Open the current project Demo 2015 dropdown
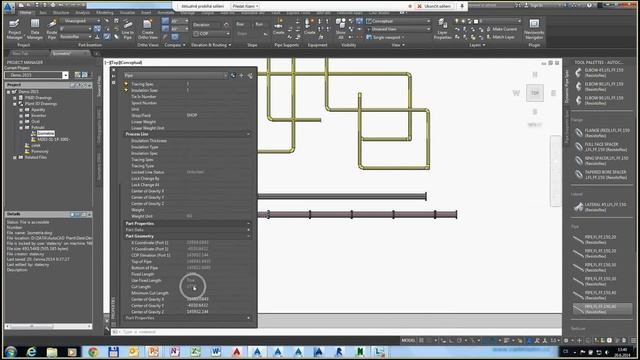The width and height of the screenshot is (640, 360). point(36,75)
